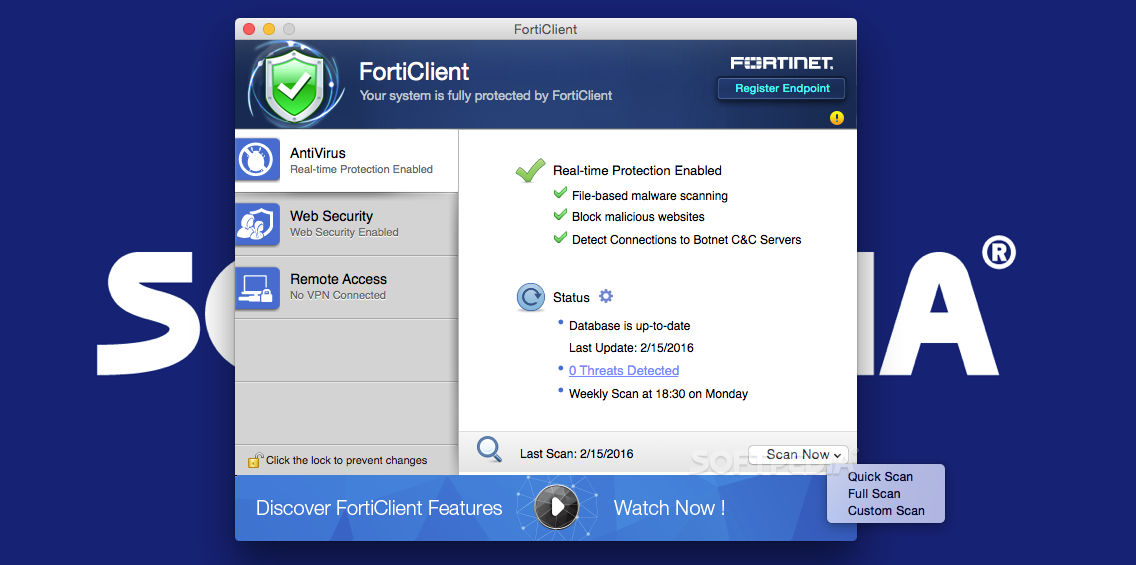Viewport: 1136px width, 565px height.
Task: Play the Discover FortiClient Features video
Action: click(556, 507)
